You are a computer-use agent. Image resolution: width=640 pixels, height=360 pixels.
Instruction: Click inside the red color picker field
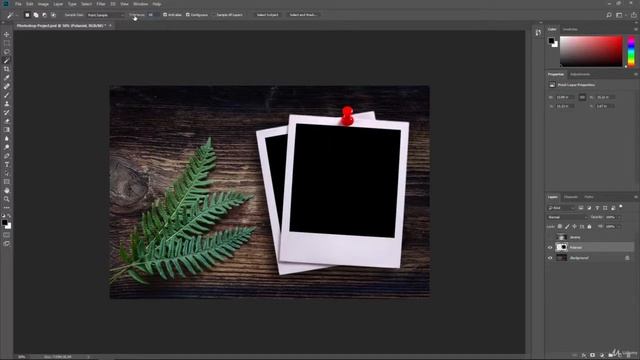pos(591,51)
